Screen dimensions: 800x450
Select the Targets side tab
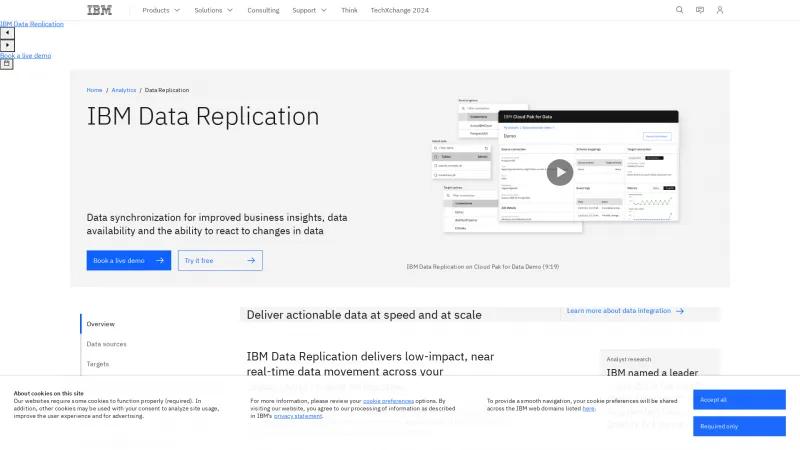pos(97,364)
